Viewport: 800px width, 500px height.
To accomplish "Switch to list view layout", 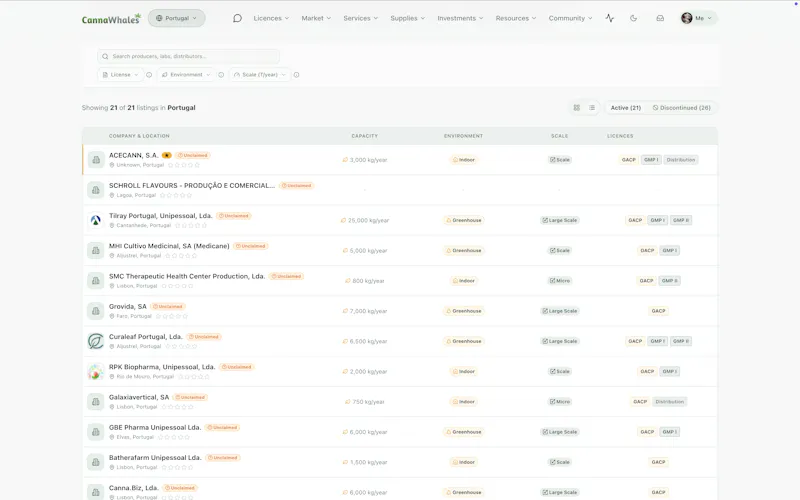I will tap(592, 108).
